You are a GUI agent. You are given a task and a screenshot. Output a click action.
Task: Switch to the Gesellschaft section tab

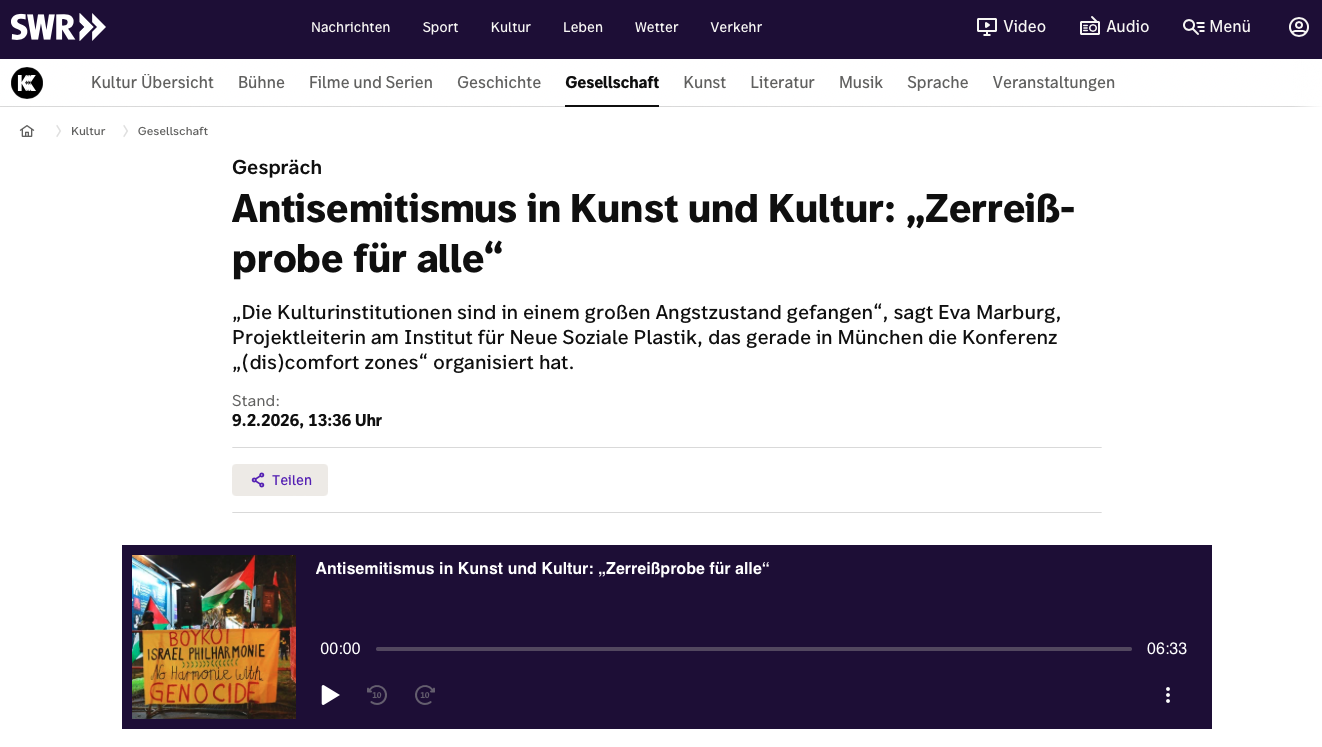[x=612, y=82]
